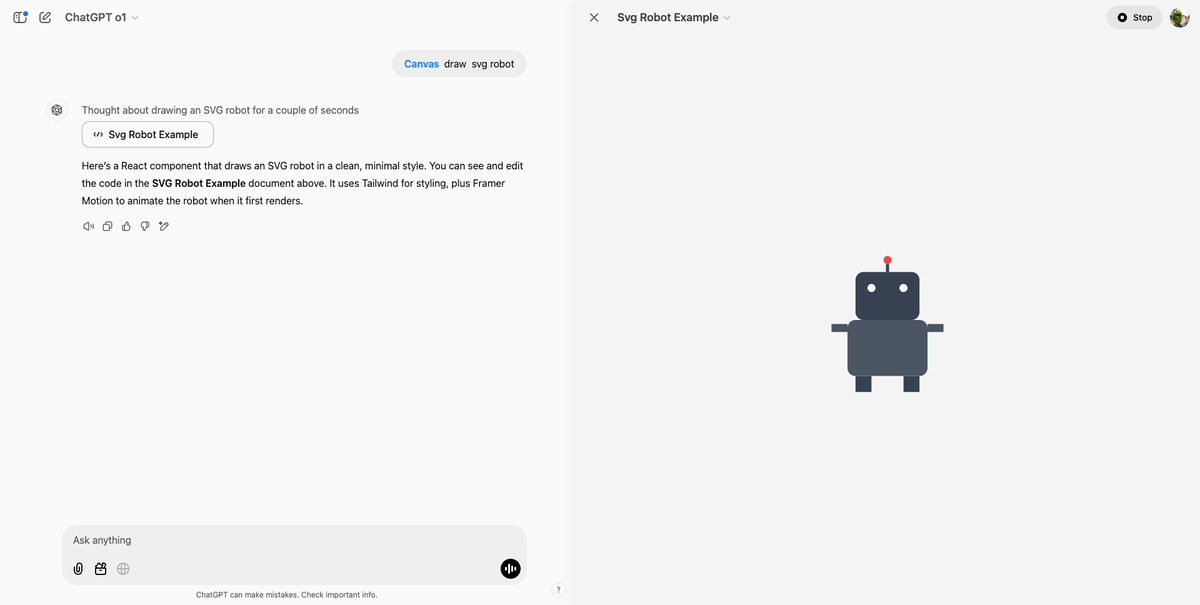1200x605 pixels.
Task: Toggle the sidebar with the panel icon
Action: [x=18, y=17]
